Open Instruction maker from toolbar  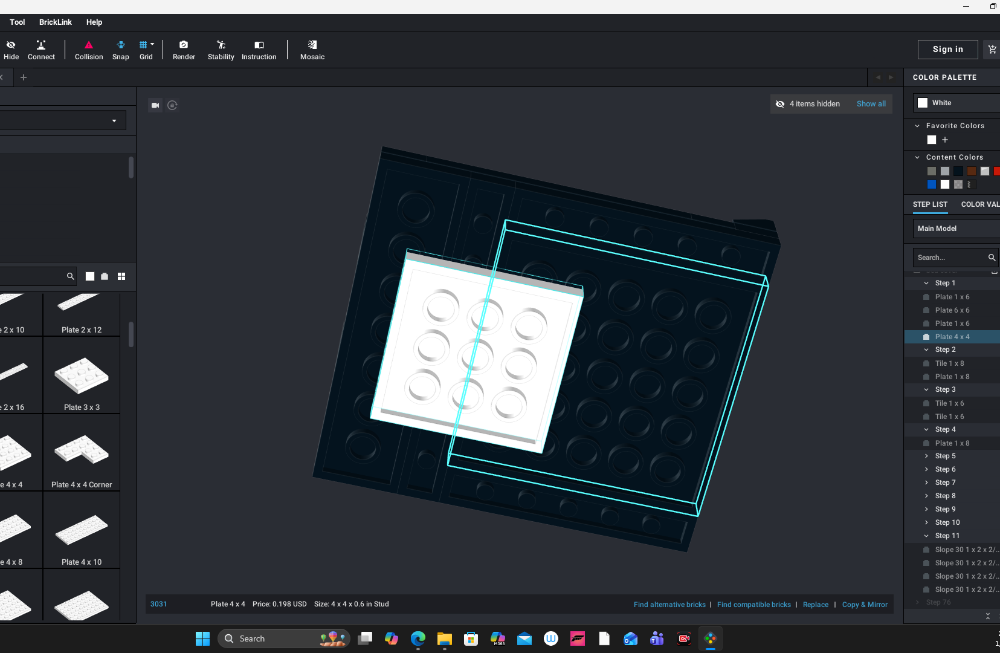[259, 49]
